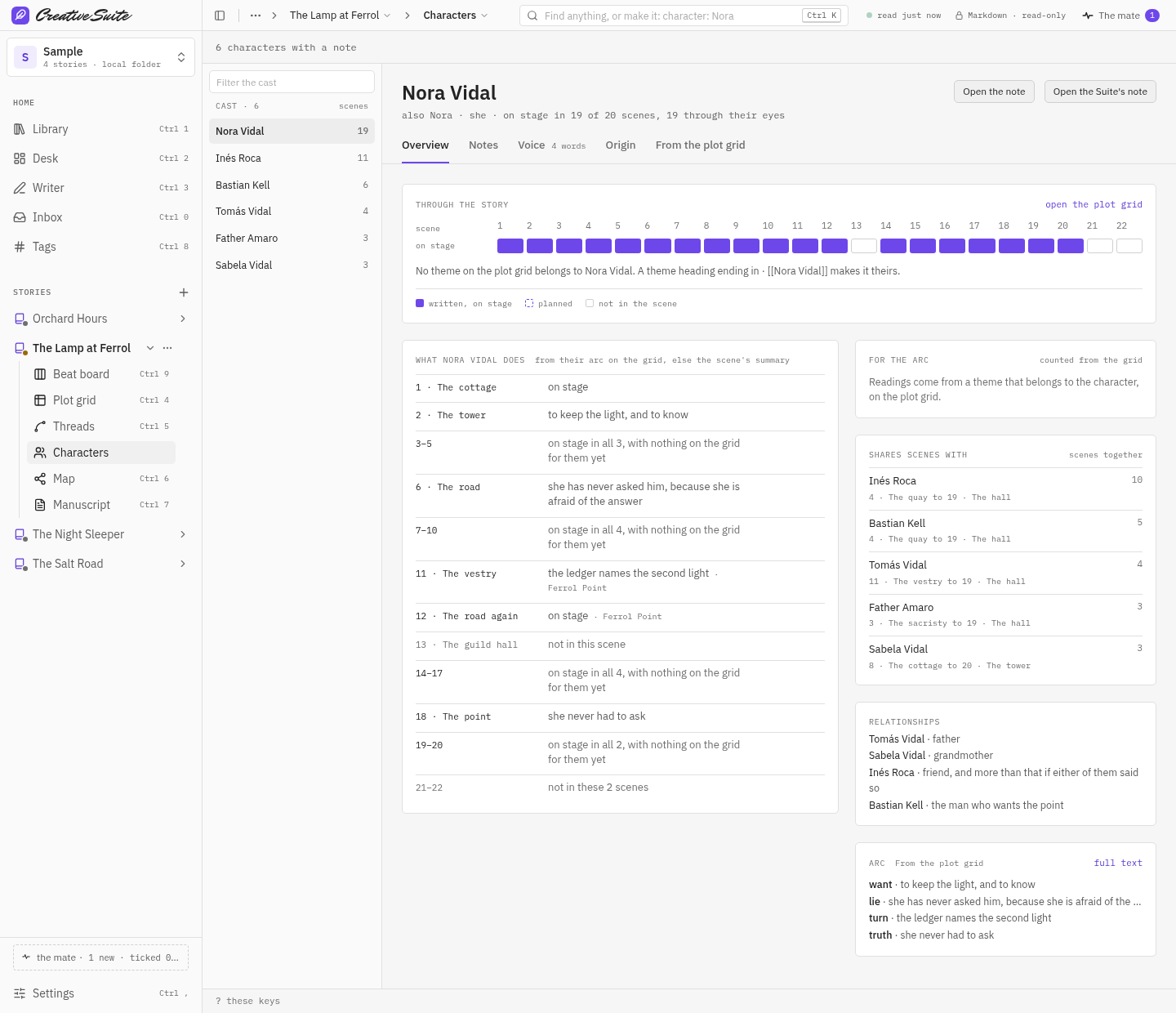Open The Lamp at Ferrol breadcrumb dropdown

(x=341, y=16)
